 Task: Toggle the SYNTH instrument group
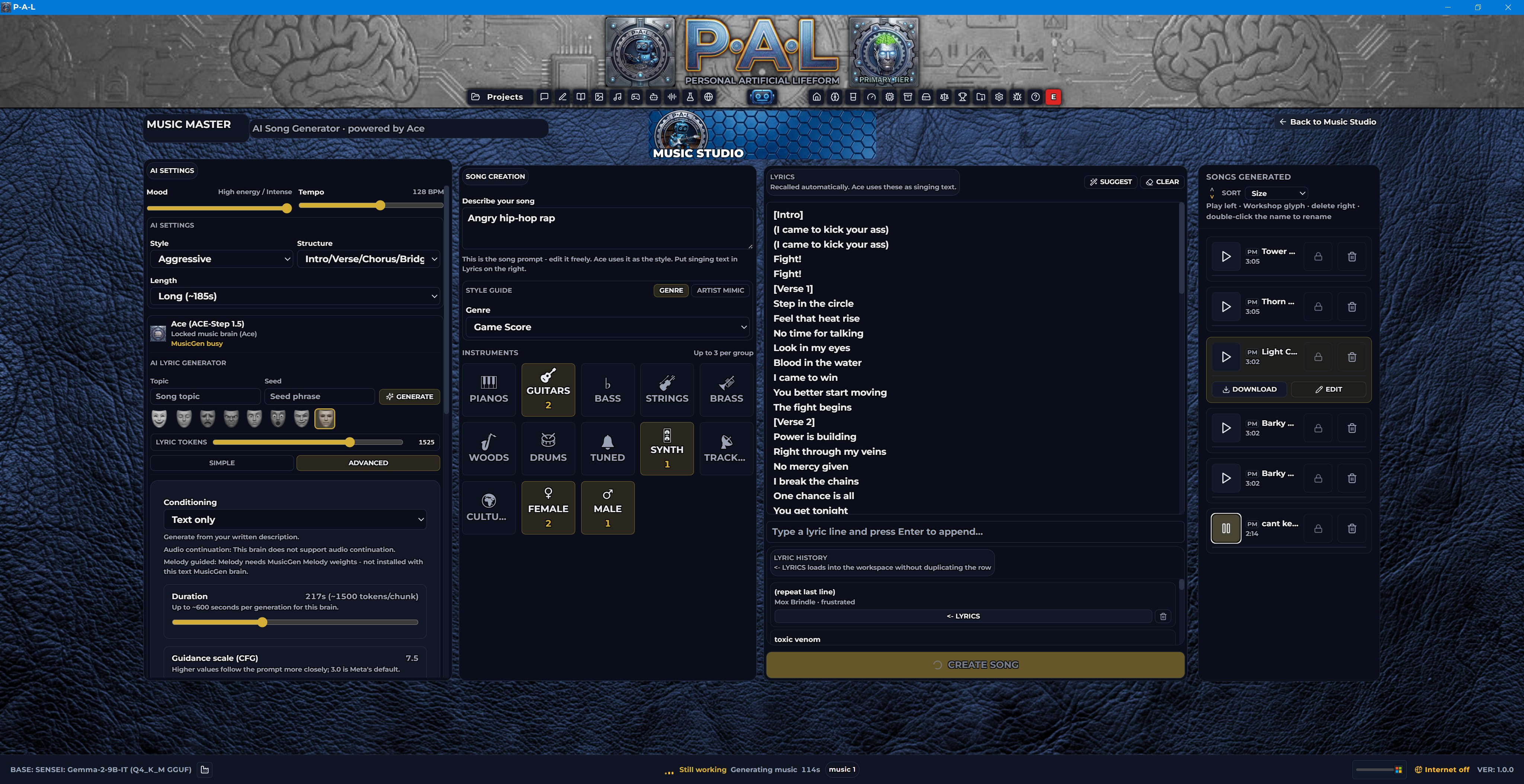[667, 449]
